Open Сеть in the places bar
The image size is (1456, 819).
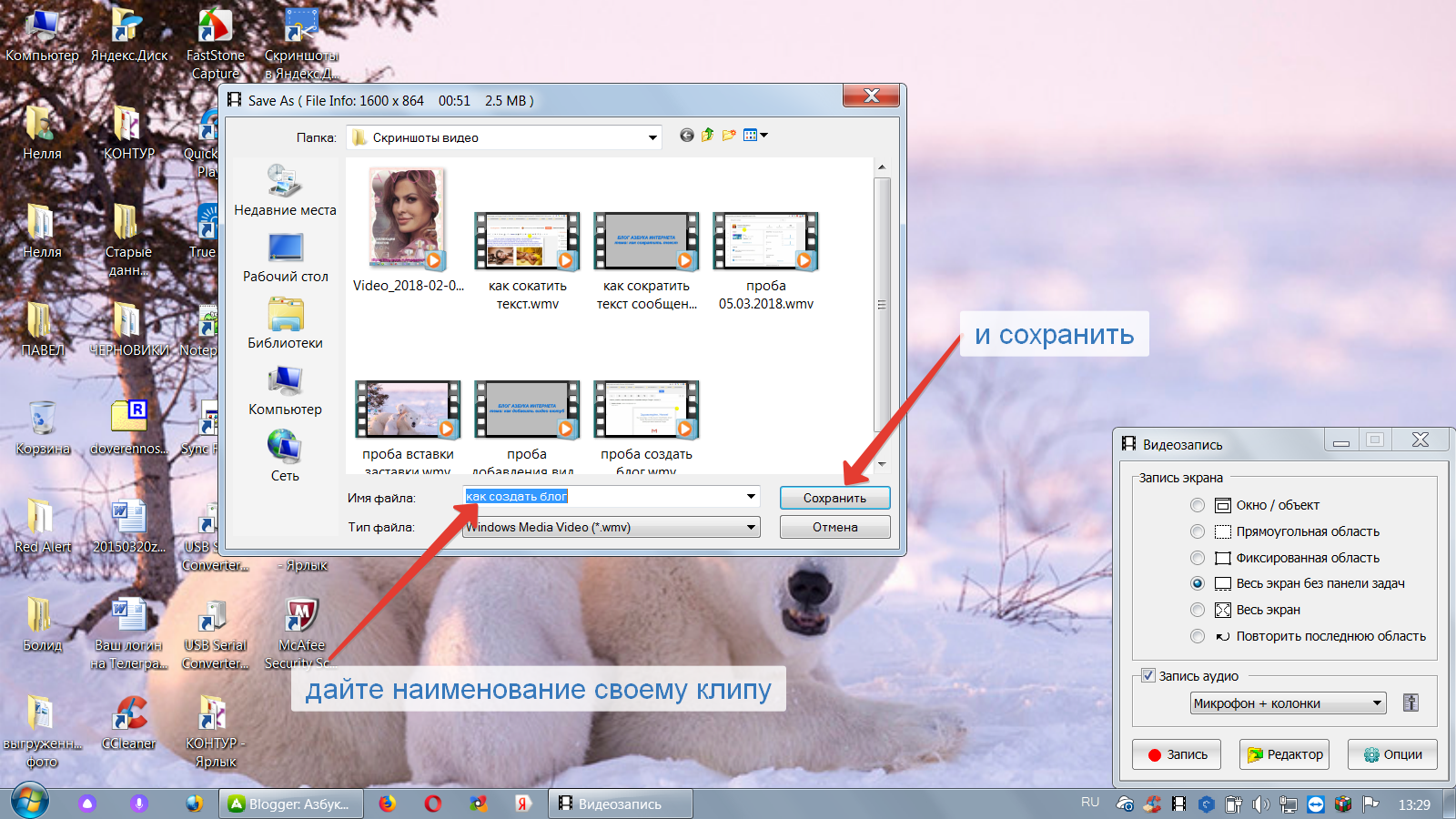tap(285, 457)
